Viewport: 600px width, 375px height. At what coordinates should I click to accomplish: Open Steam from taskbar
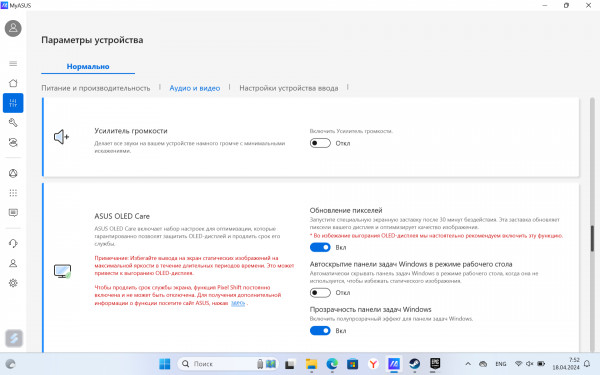tap(414, 364)
